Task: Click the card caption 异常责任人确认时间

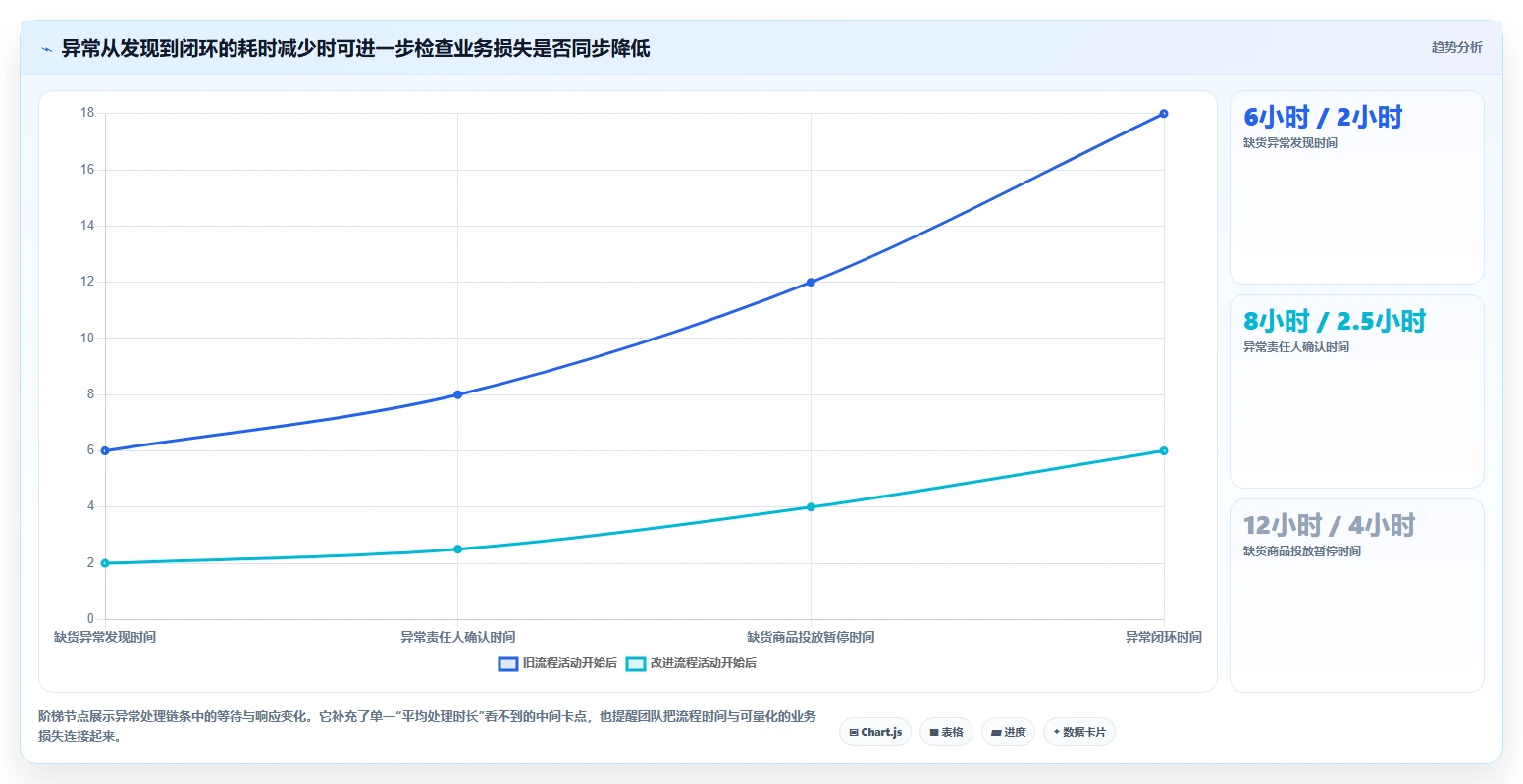Action: pyautogui.click(x=1296, y=347)
